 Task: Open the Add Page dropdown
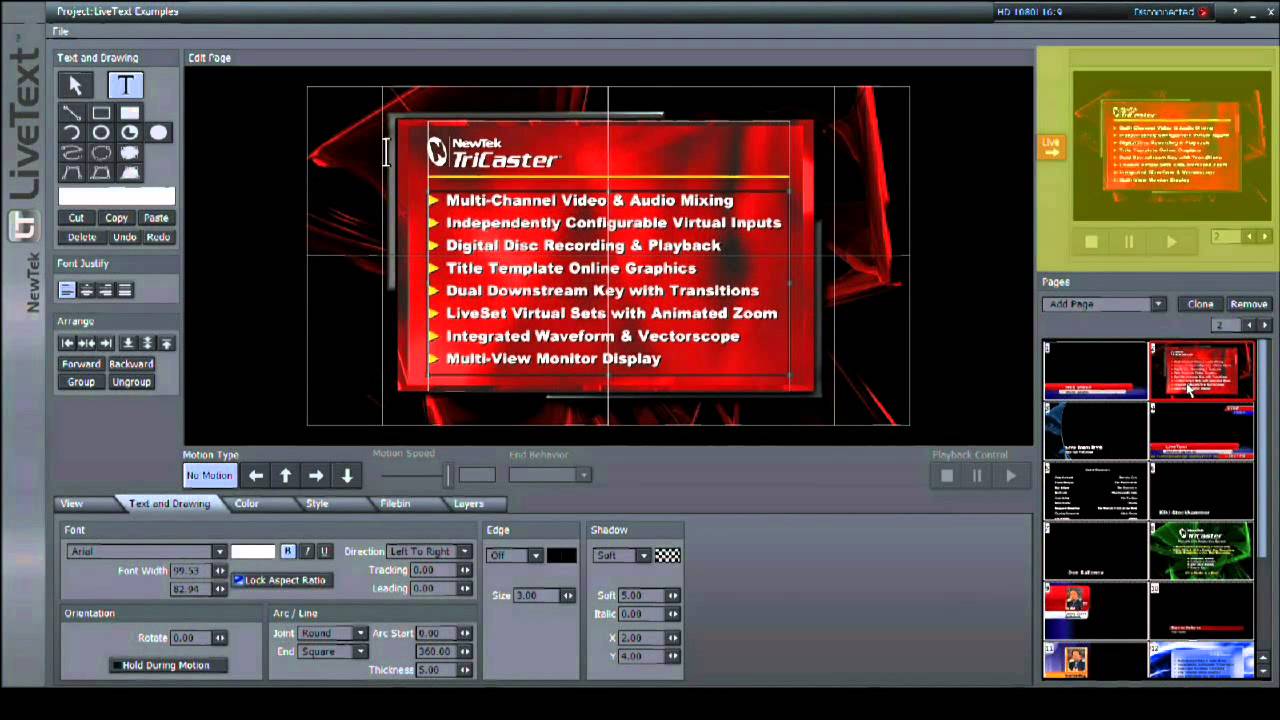click(1104, 304)
